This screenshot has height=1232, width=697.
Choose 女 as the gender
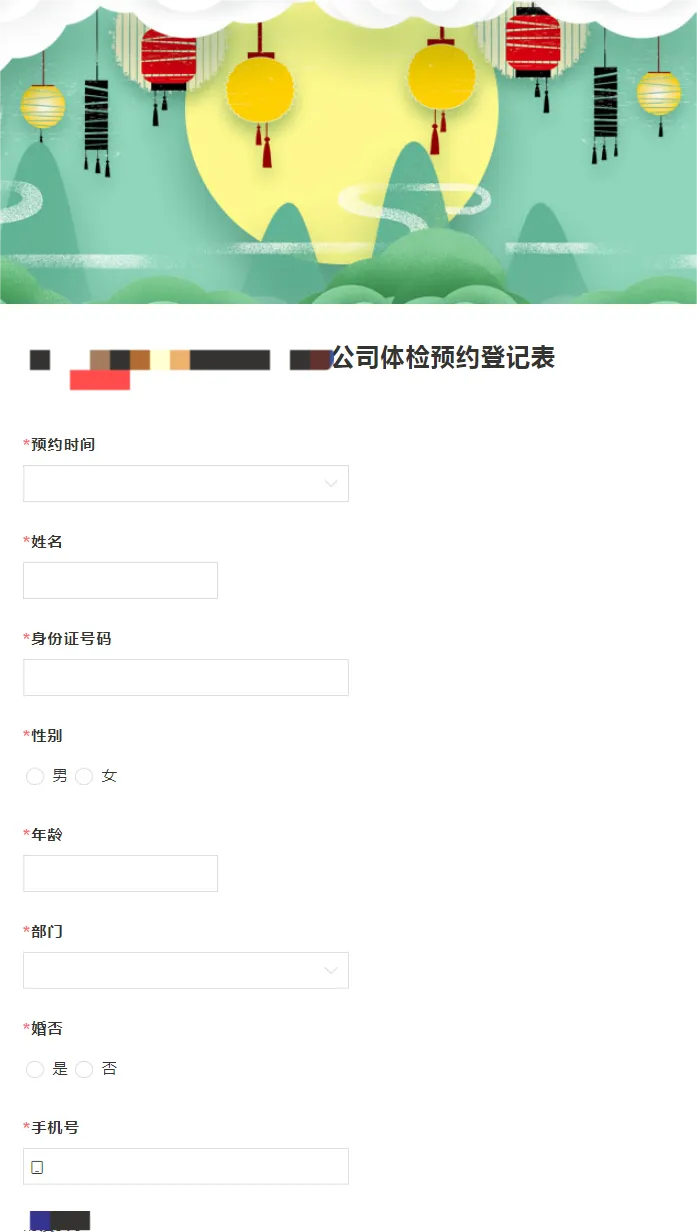[x=85, y=777]
